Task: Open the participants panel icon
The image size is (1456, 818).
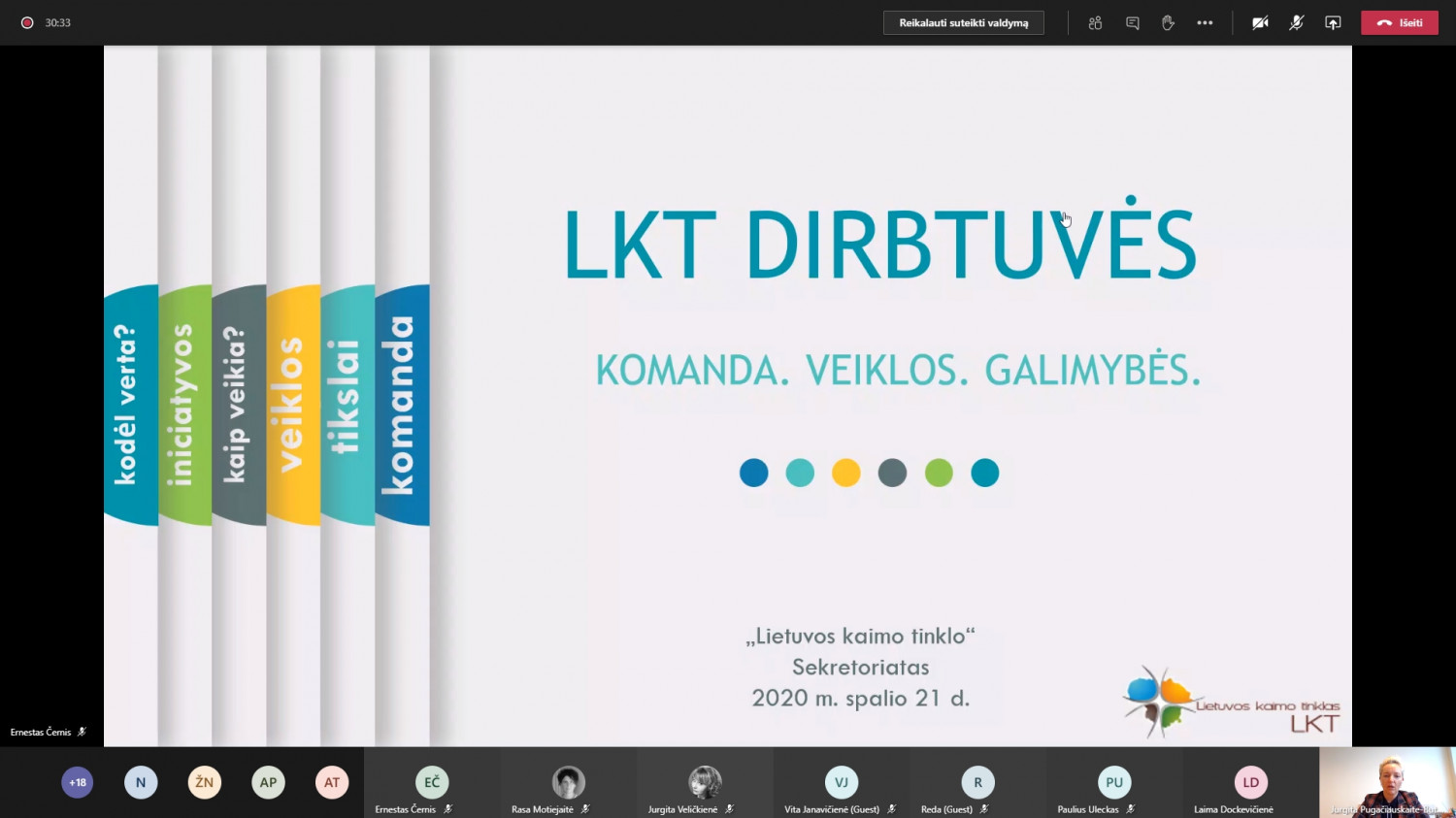Action: [1095, 23]
